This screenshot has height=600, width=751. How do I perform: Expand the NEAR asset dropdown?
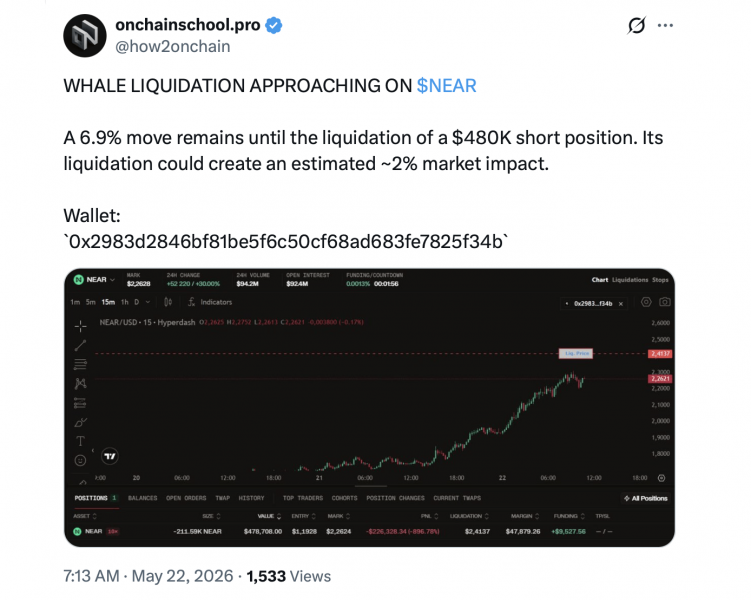(x=94, y=280)
